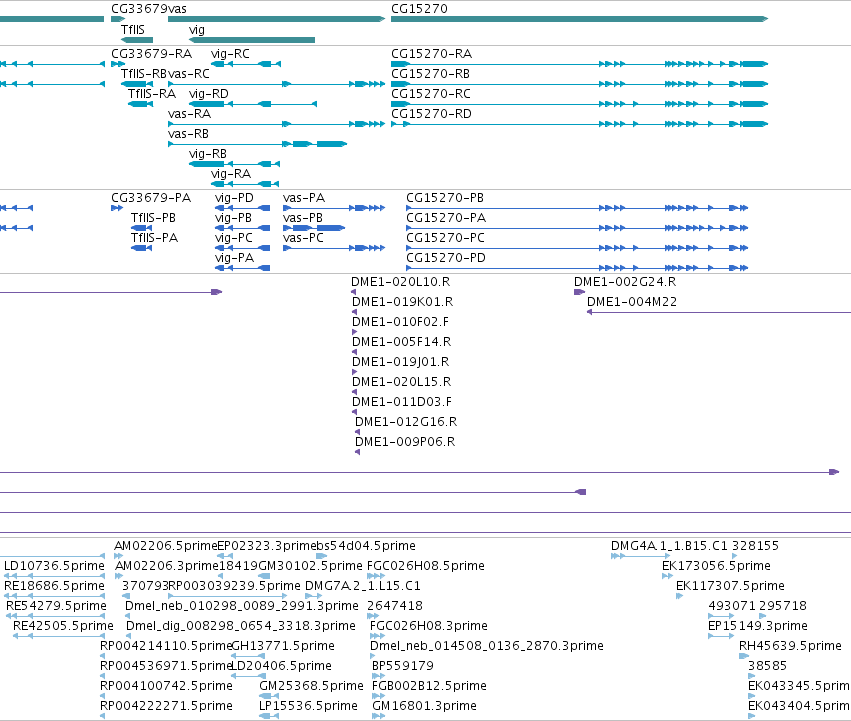Click the vig-PB protein label
Viewport: 851px width, 721px height.
coord(233,218)
